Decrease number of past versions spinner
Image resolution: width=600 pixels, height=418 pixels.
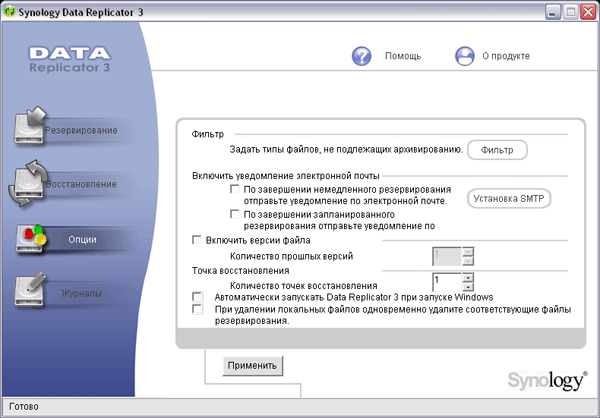pos(468,261)
